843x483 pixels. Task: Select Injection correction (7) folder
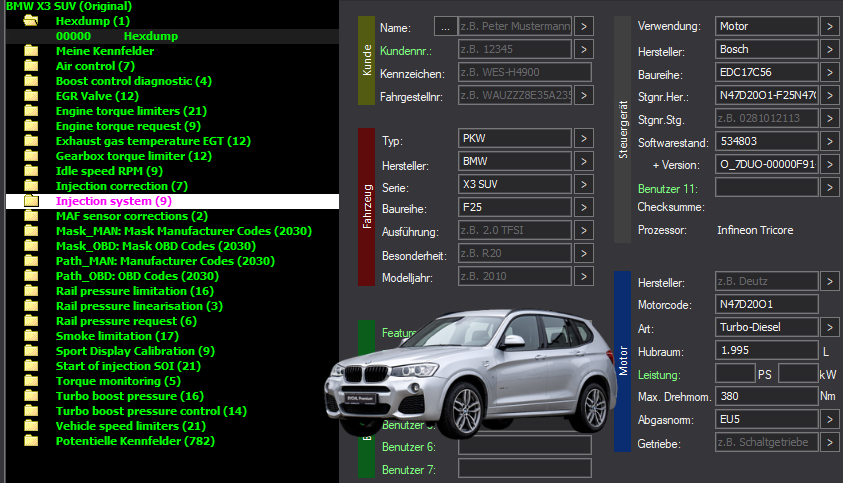122,187
